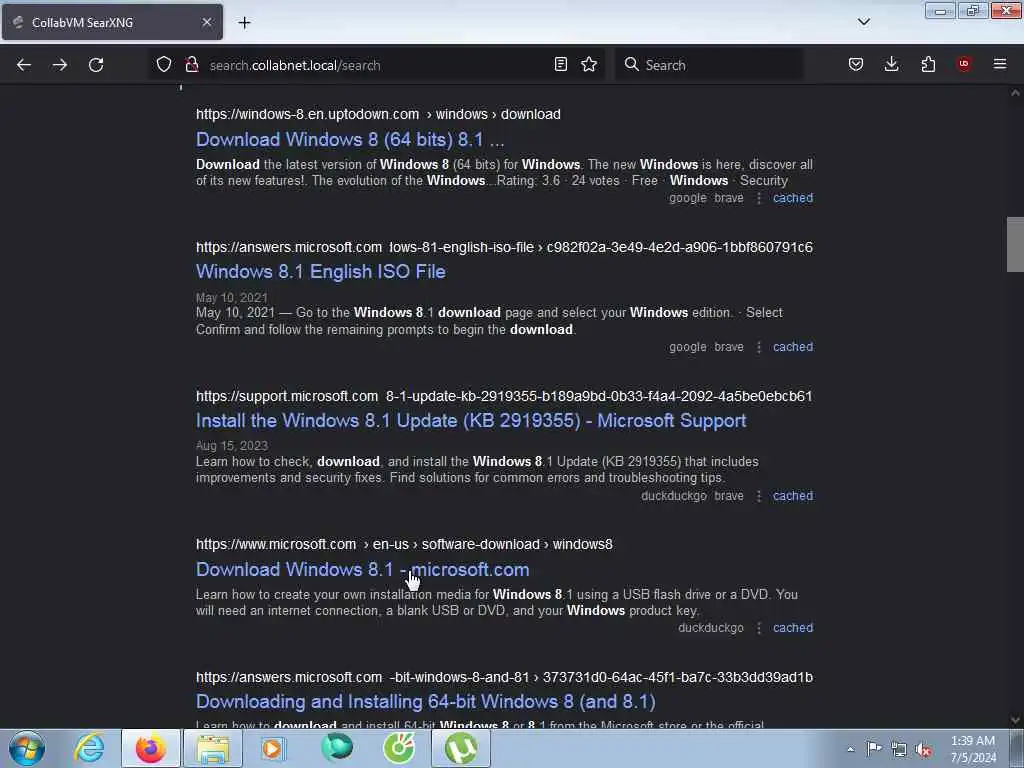The height and width of the screenshot is (768, 1024).
Task: Open cached link for KB 2919355 result
Action: (793, 496)
